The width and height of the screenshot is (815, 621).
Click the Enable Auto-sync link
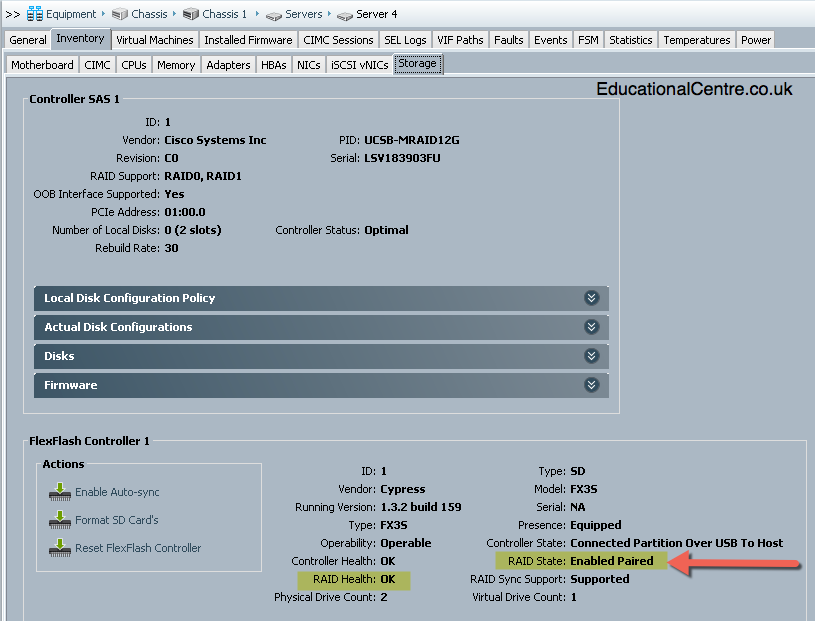click(x=117, y=492)
